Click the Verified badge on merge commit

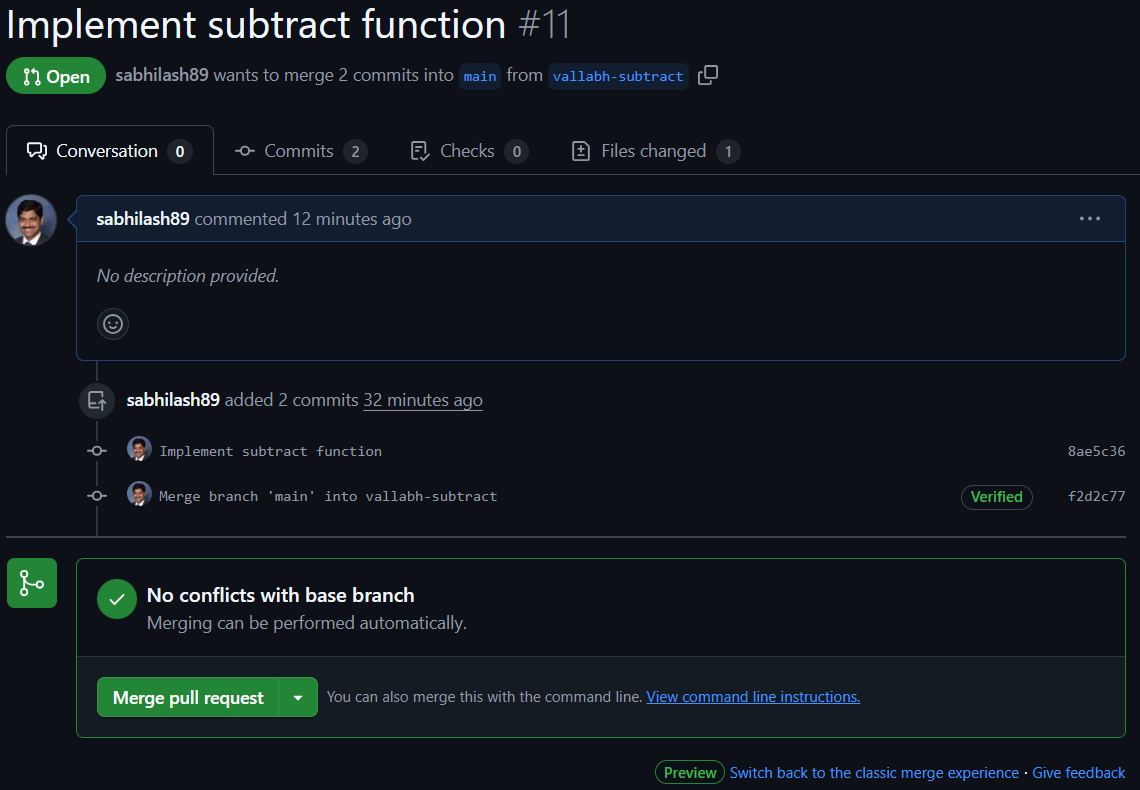click(996, 497)
